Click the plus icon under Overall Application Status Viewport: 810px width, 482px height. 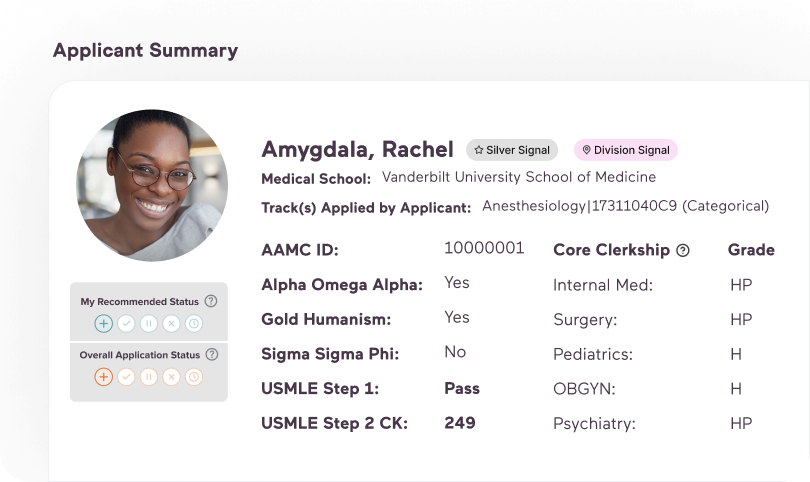(x=104, y=377)
